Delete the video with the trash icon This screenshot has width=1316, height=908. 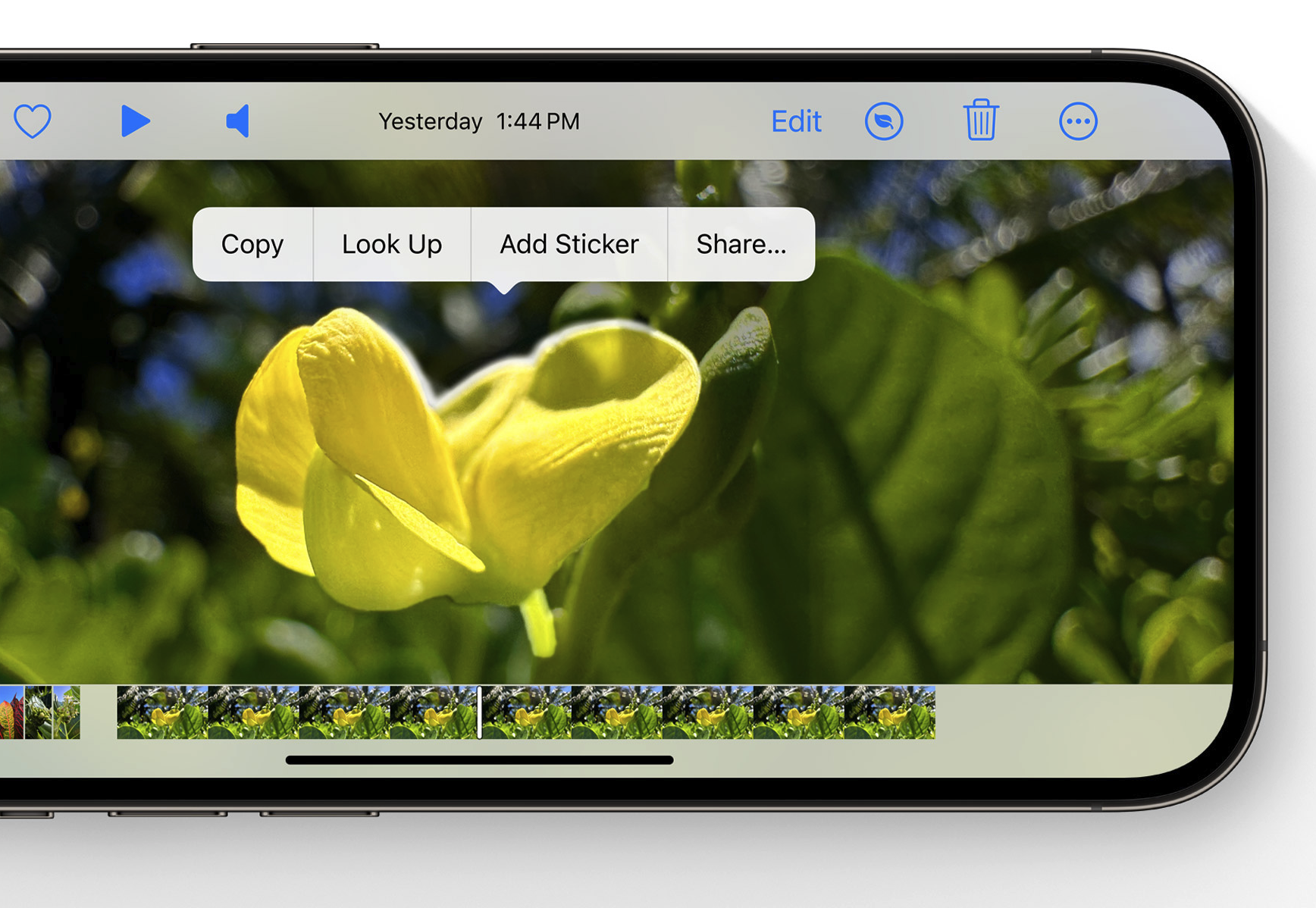tap(980, 121)
